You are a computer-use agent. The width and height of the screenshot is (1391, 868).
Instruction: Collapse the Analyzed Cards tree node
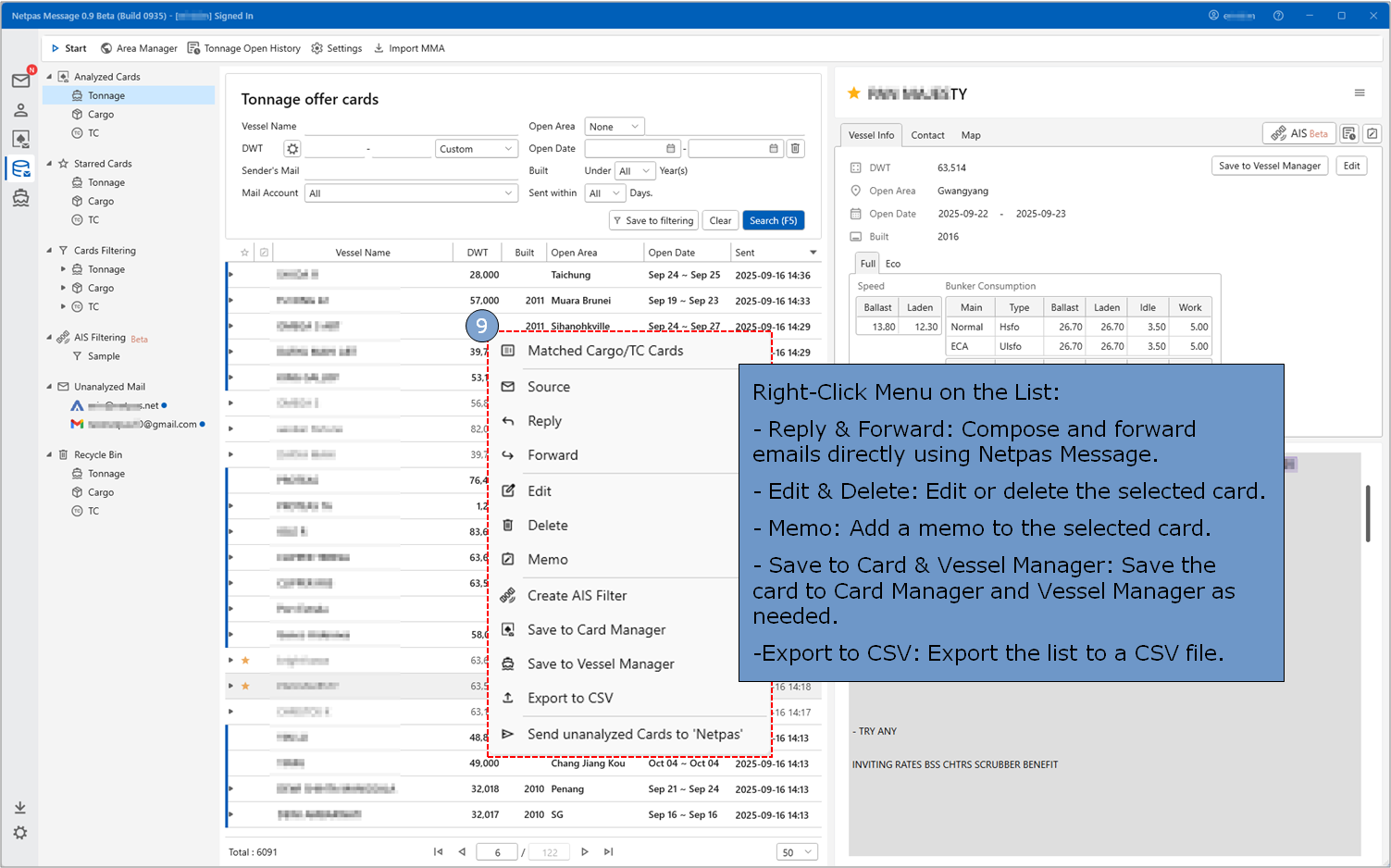[50, 77]
